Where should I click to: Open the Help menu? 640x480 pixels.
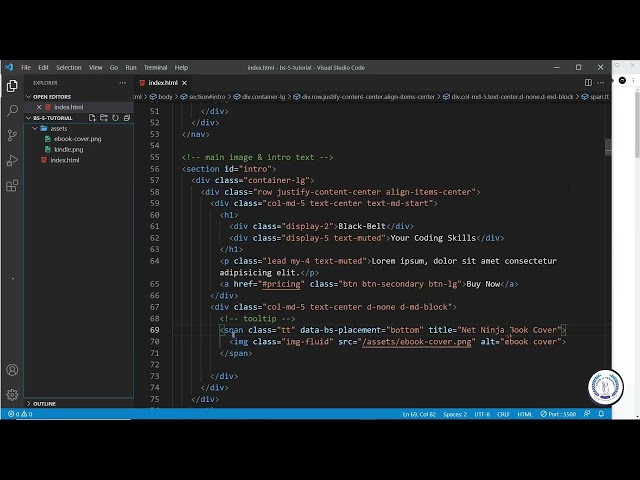[181, 68]
